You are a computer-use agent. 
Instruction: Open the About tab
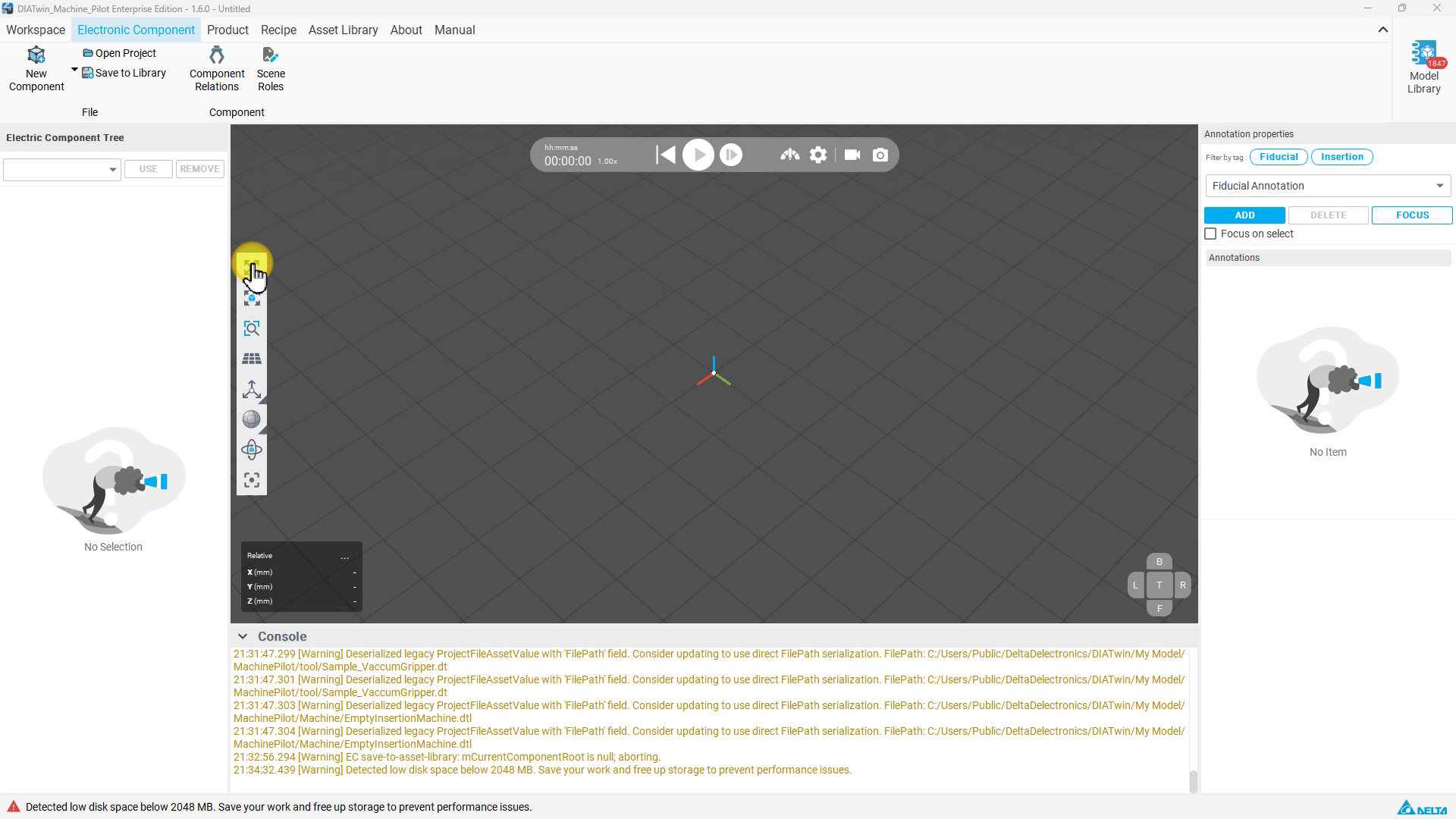tap(406, 30)
